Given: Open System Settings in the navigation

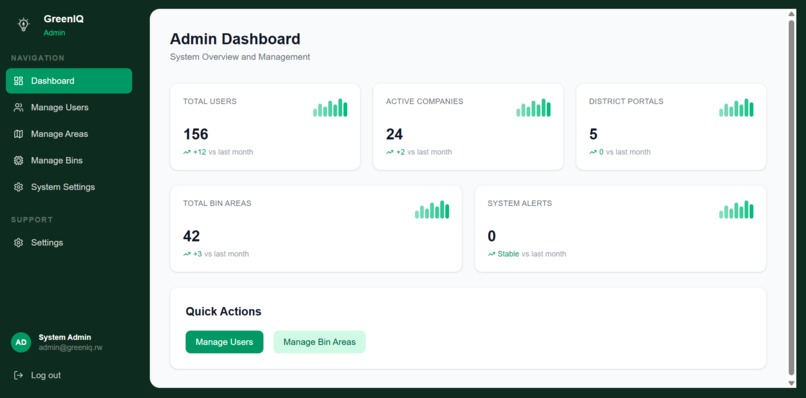Looking at the screenshot, I should 69,187.
